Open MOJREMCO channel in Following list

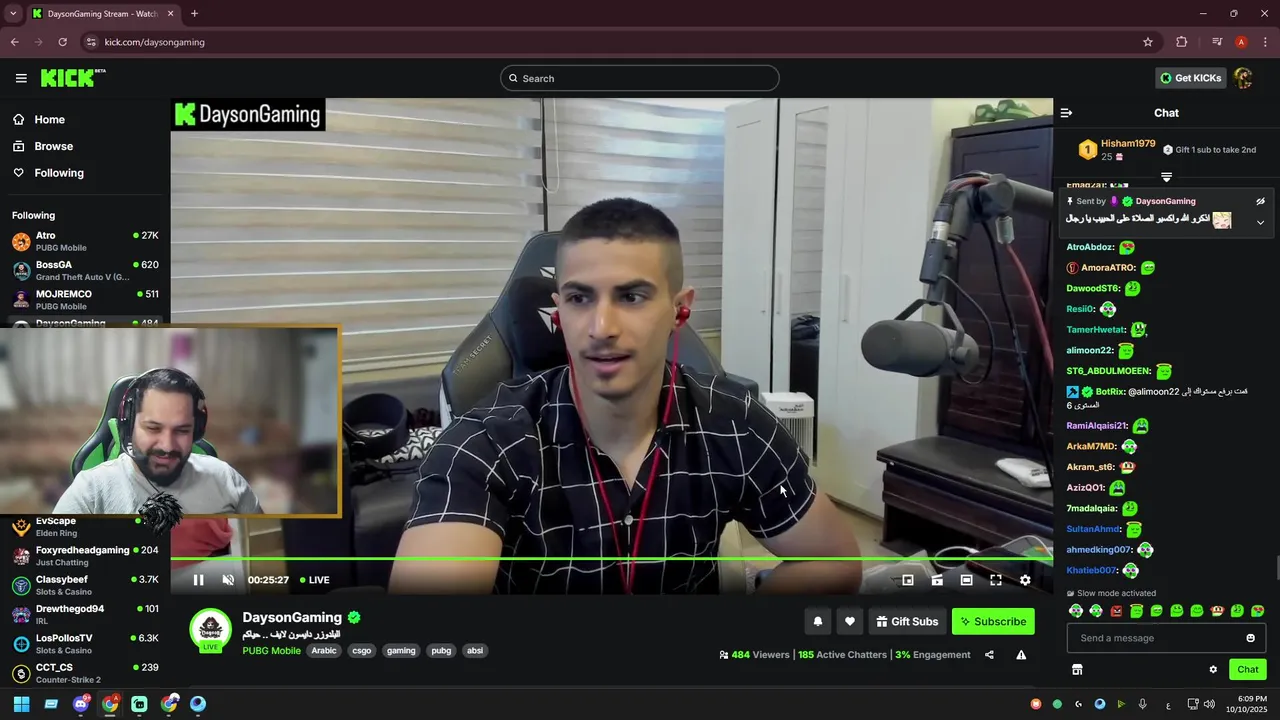pyautogui.click(x=84, y=300)
